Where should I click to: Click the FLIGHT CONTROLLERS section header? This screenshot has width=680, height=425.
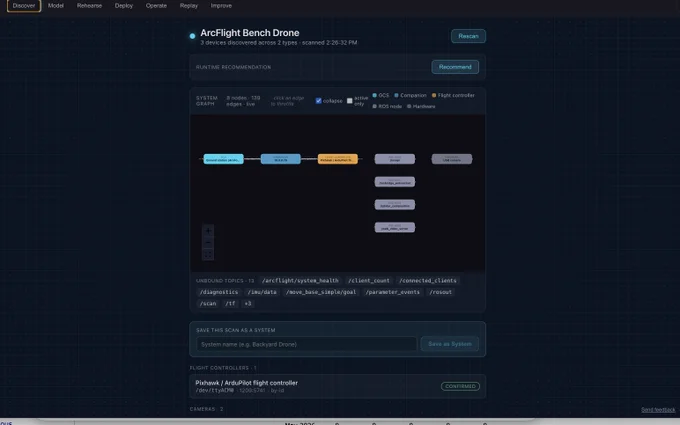point(223,368)
